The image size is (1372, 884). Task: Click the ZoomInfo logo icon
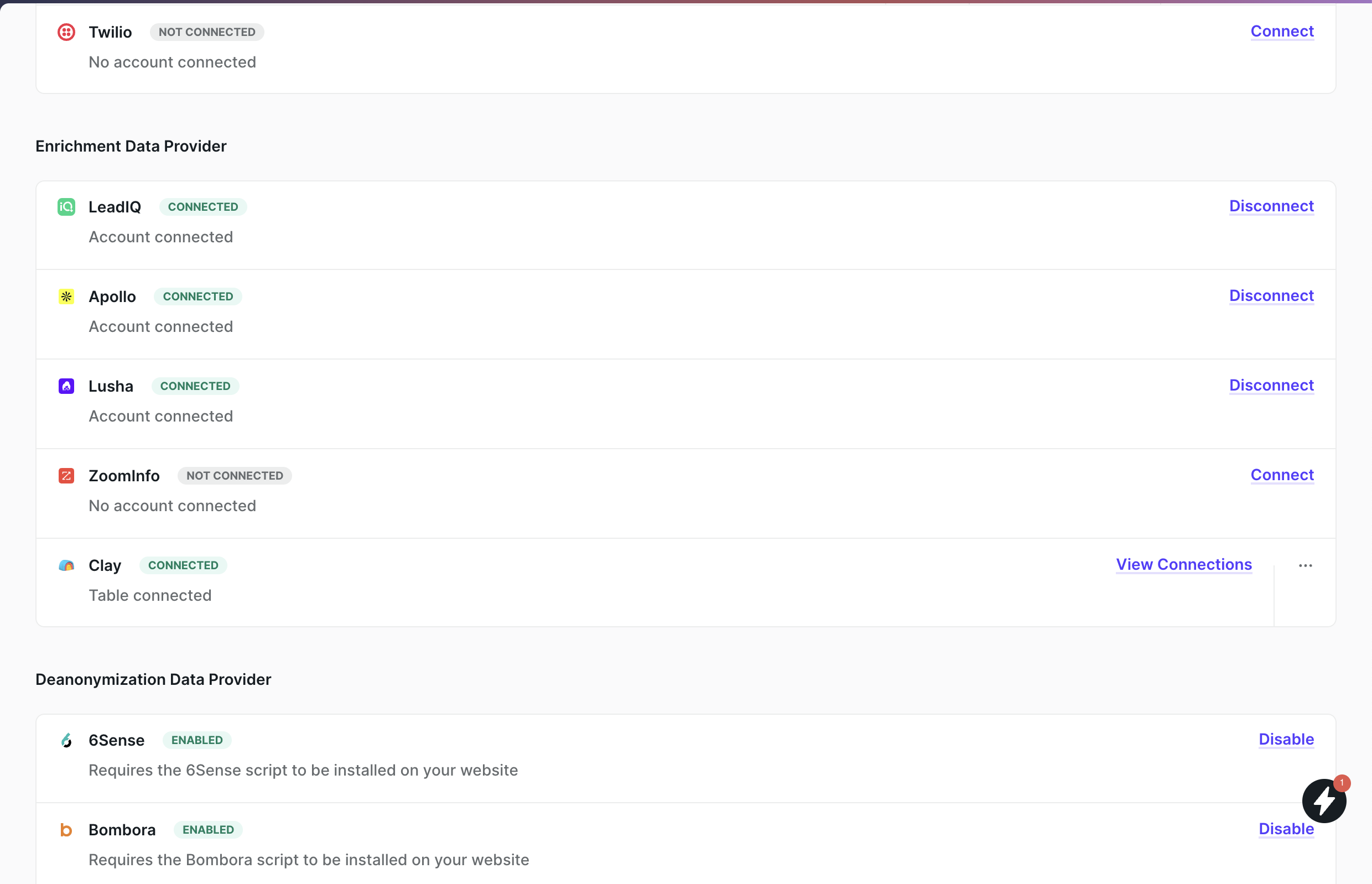(x=66, y=475)
